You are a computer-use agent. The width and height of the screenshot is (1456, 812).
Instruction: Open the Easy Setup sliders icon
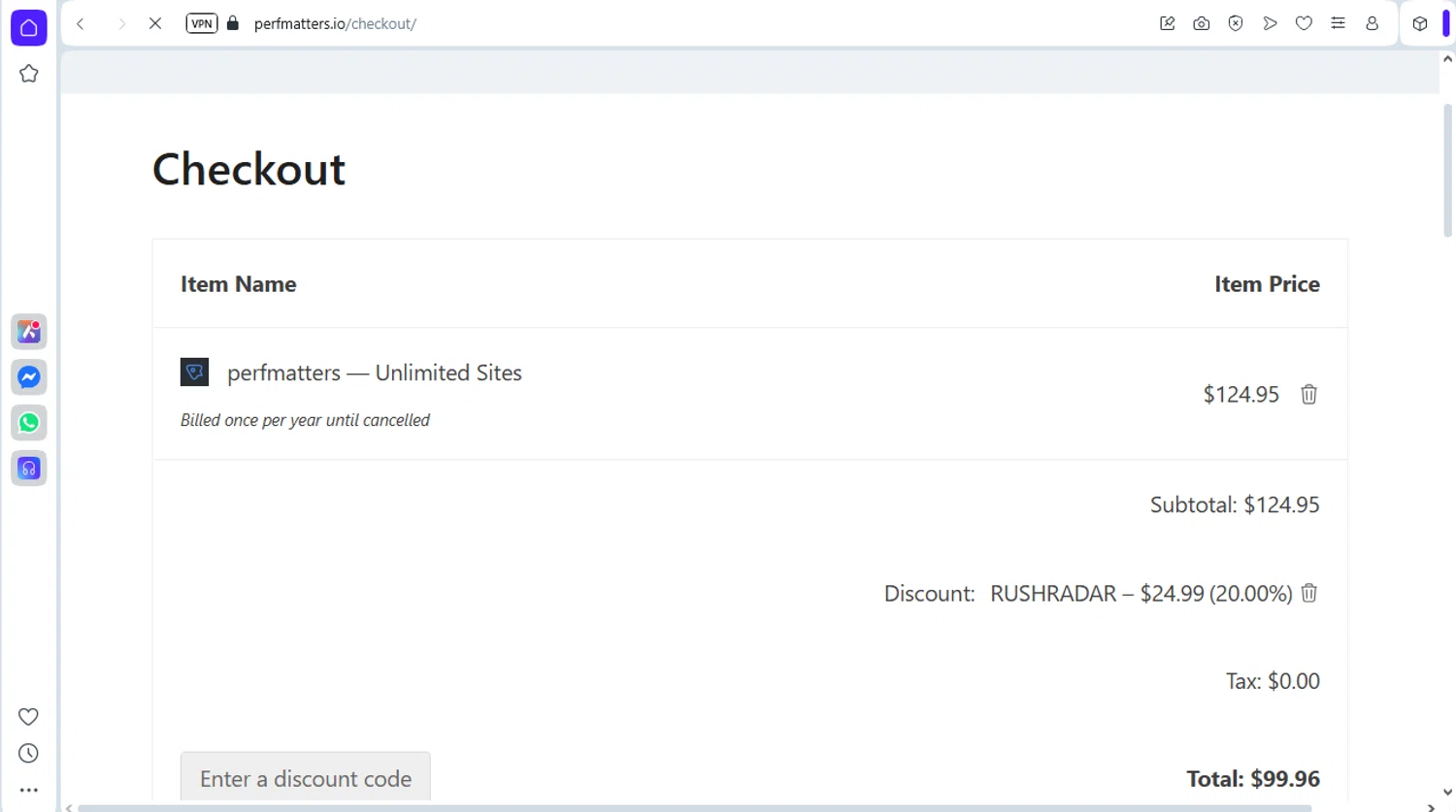(x=1338, y=23)
